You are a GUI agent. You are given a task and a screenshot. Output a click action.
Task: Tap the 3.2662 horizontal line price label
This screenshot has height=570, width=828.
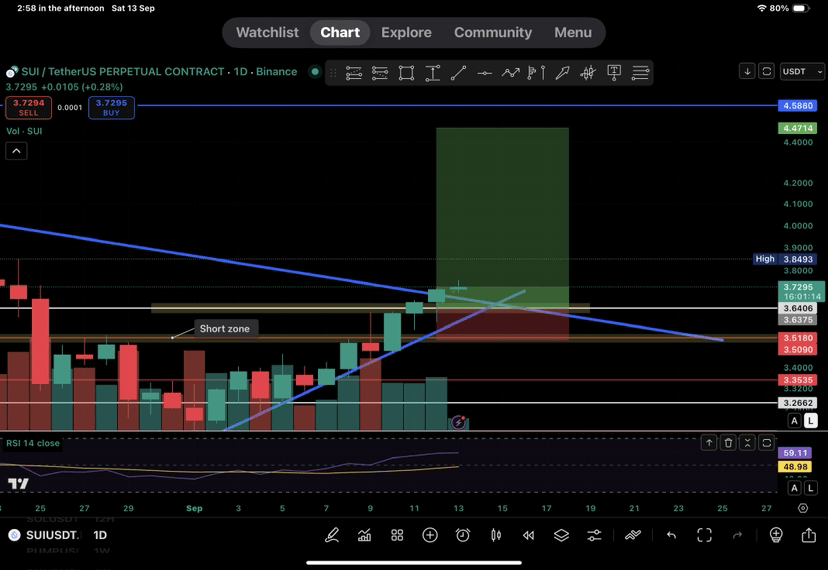[797, 403]
